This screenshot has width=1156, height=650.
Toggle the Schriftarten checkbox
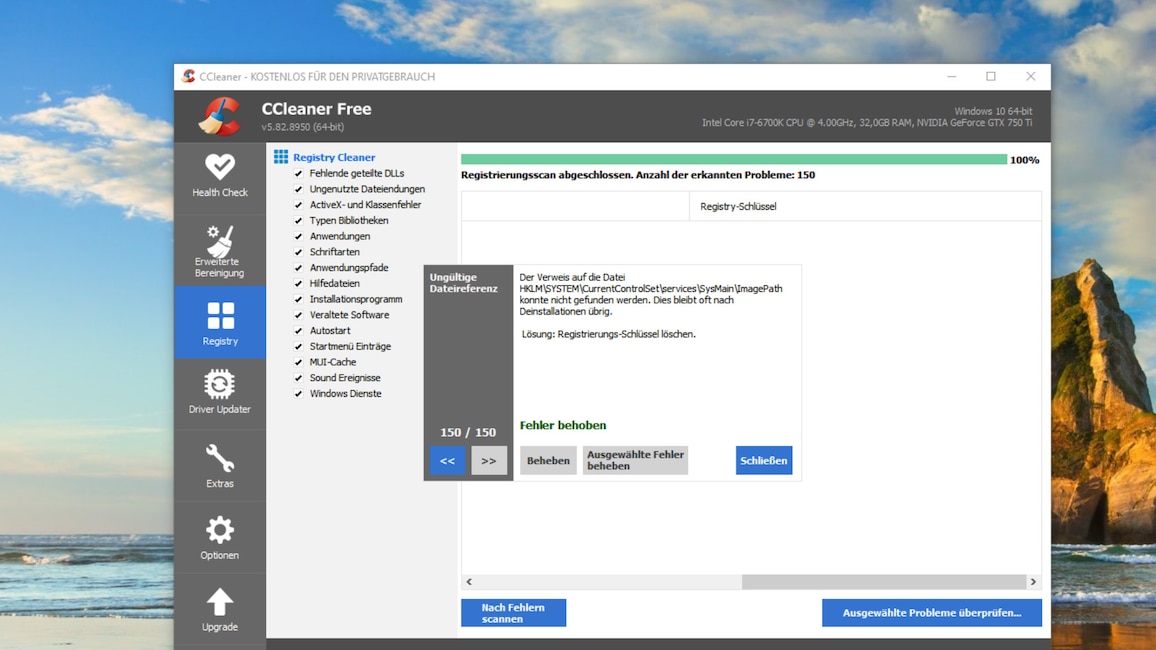coord(299,252)
